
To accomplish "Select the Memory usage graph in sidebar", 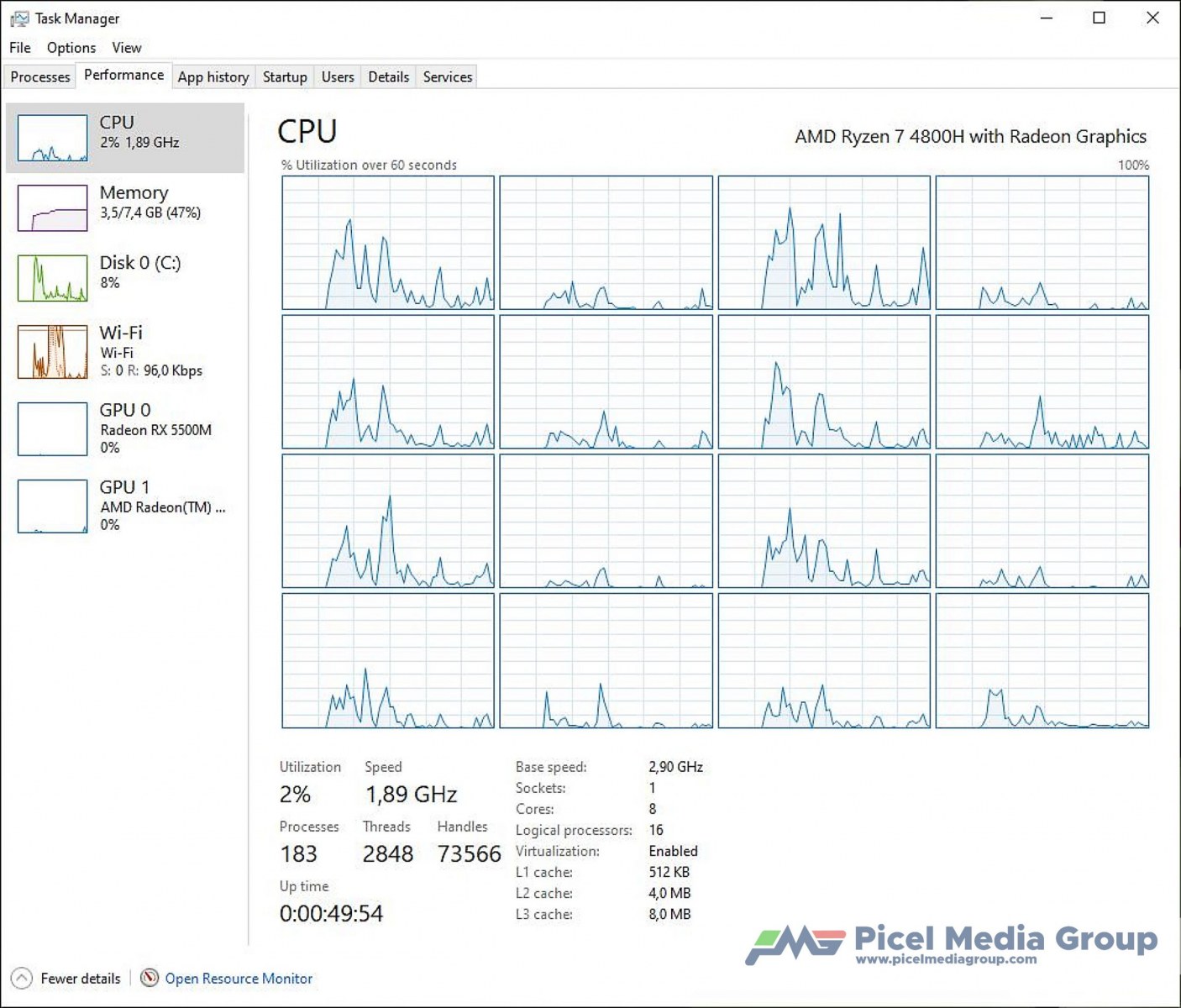I will pos(52,208).
